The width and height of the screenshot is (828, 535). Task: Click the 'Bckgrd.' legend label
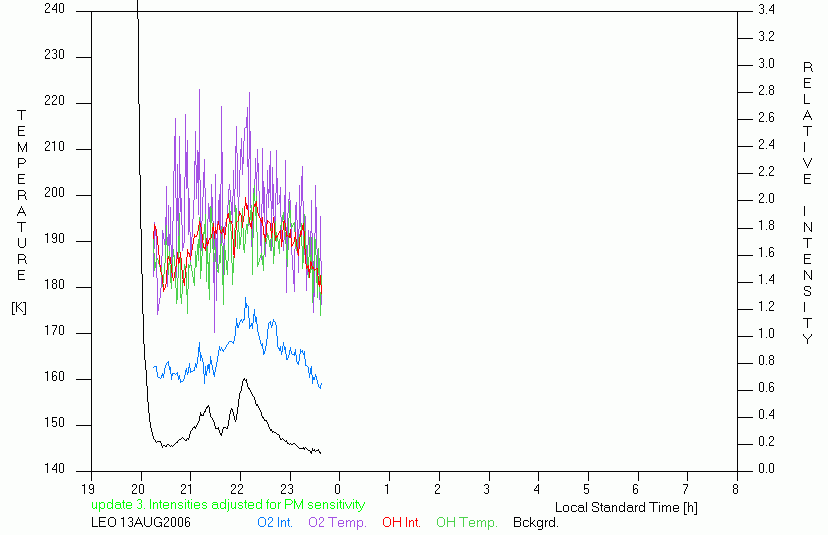pos(535,522)
